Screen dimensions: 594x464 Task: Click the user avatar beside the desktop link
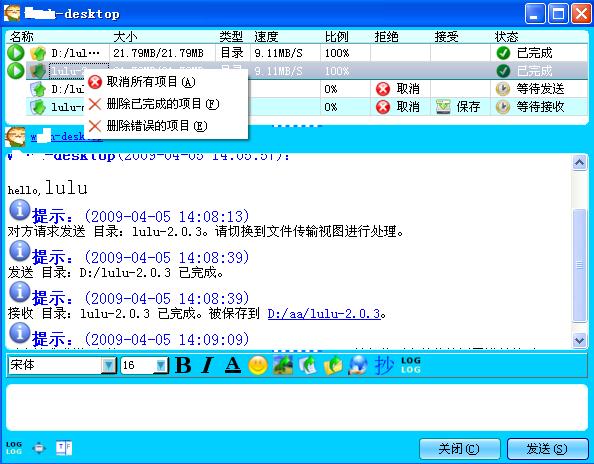tap(15, 137)
